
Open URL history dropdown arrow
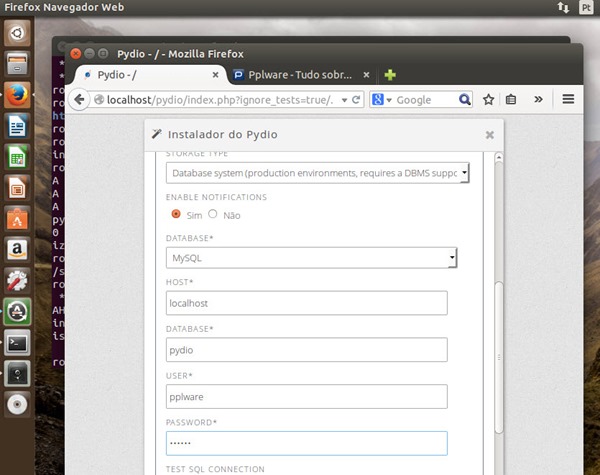[x=344, y=100]
